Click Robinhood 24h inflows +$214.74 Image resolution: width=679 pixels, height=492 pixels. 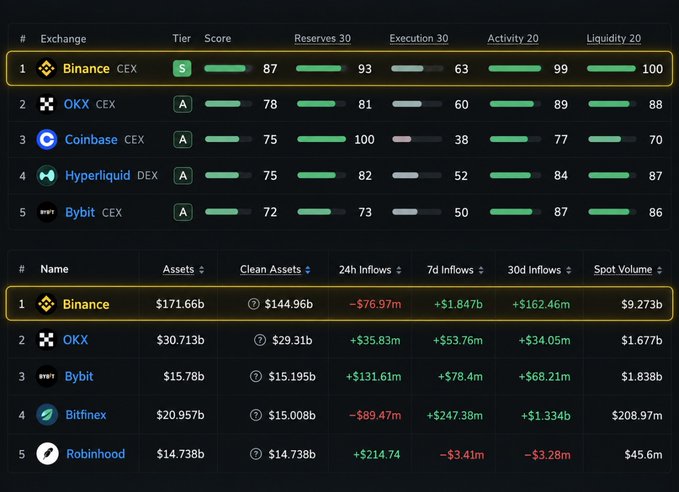pos(376,454)
